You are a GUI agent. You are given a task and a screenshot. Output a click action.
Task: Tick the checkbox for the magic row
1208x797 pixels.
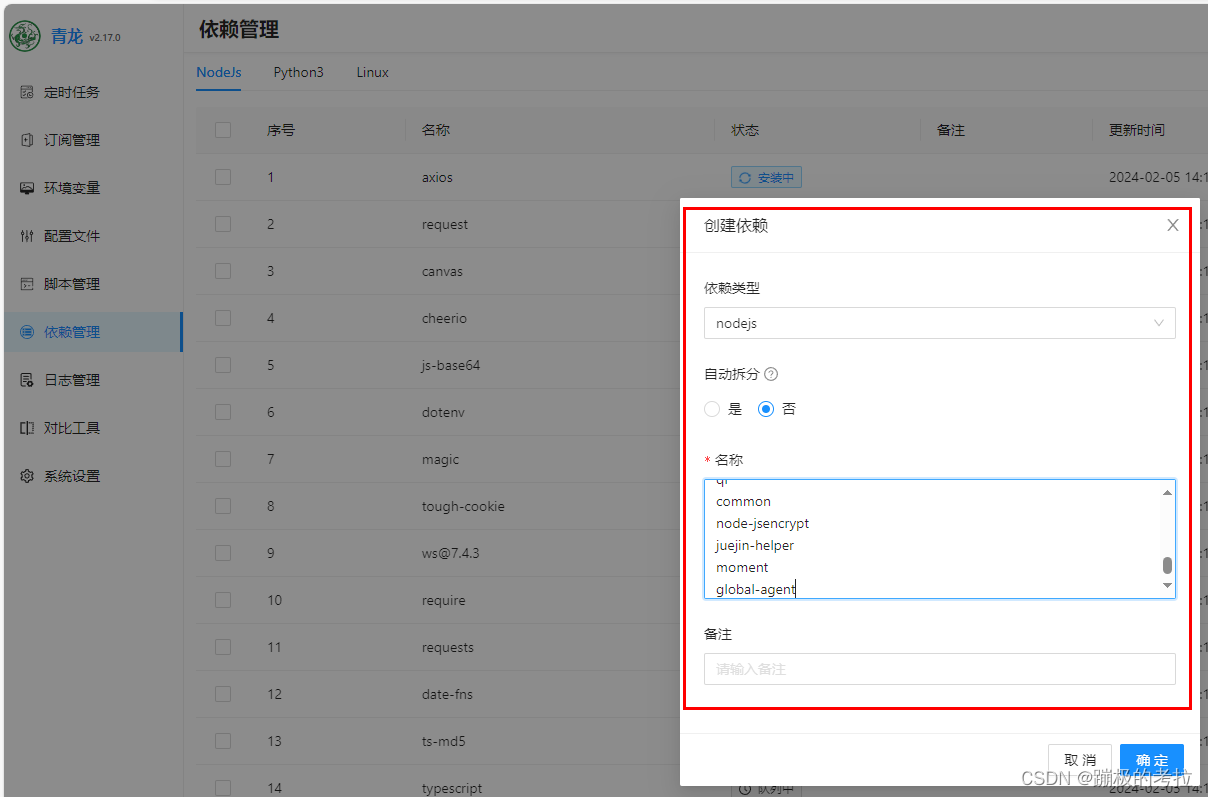pyautogui.click(x=223, y=459)
